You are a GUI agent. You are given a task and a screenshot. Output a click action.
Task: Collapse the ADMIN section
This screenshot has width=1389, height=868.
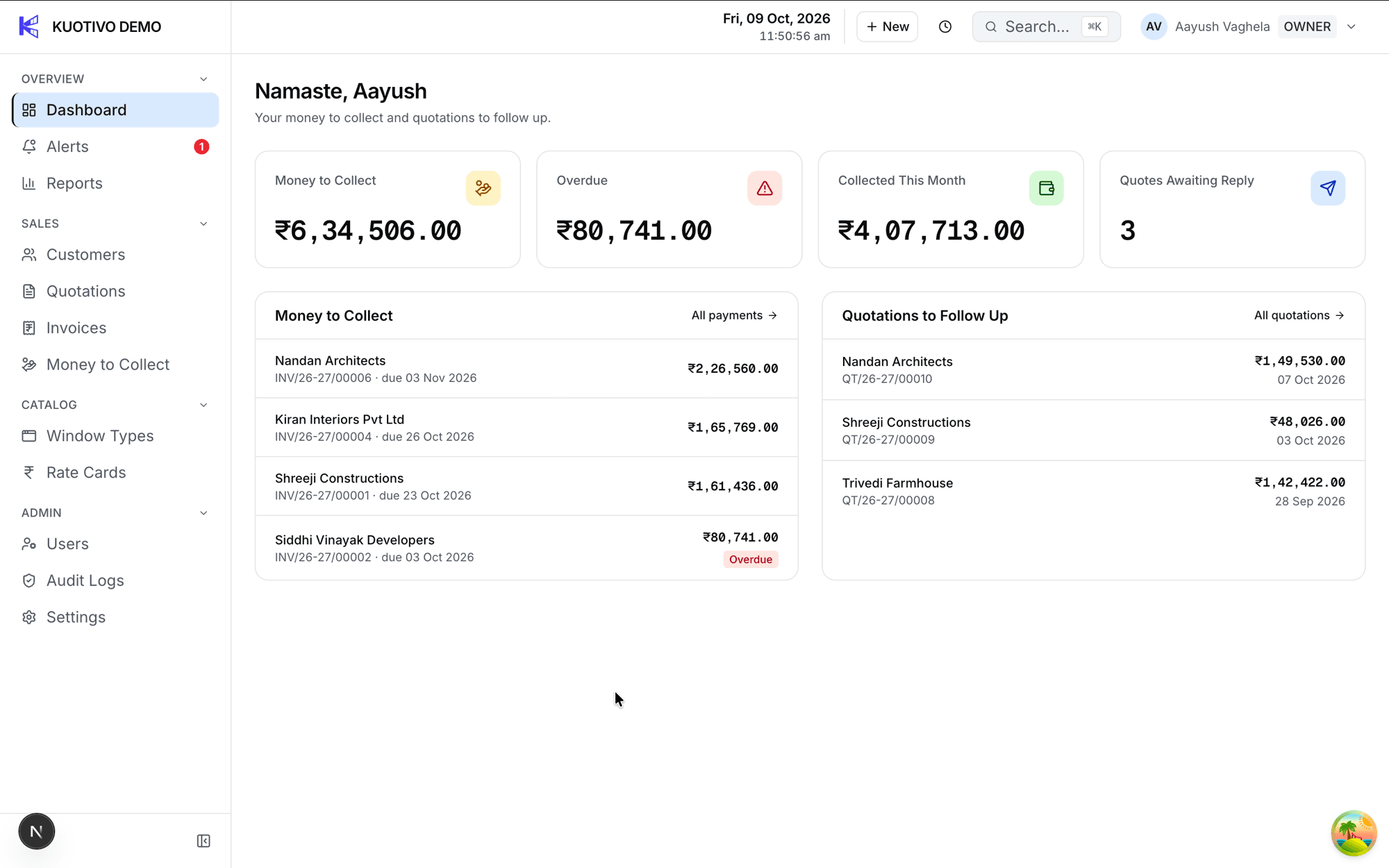pyautogui.click(x=203, y=513)
